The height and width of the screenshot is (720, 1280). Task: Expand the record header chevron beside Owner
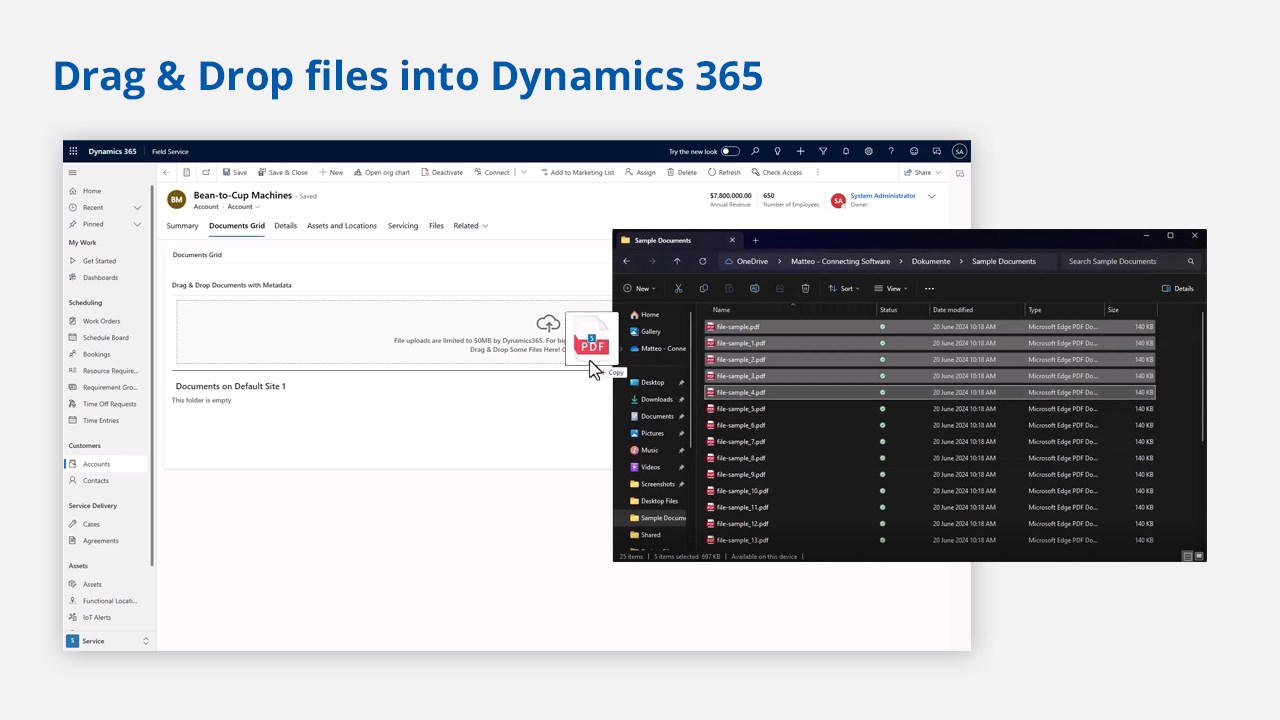coord(932,196)
